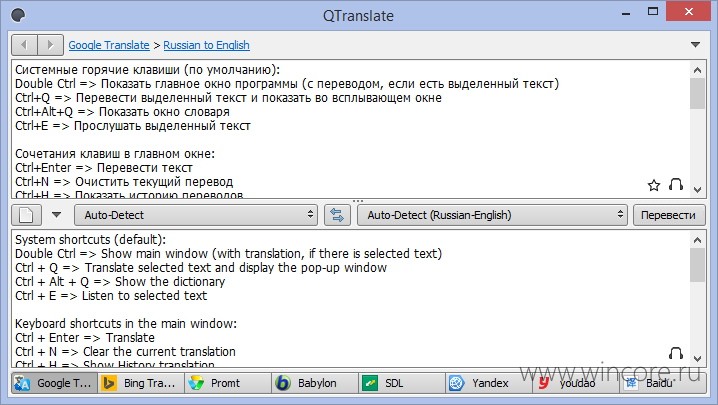The height and width of the screenshot is (405, 718).
Task: Click translated line 'Keyboard shortcuts in the main window:'
Action: [x=126, y=323]
